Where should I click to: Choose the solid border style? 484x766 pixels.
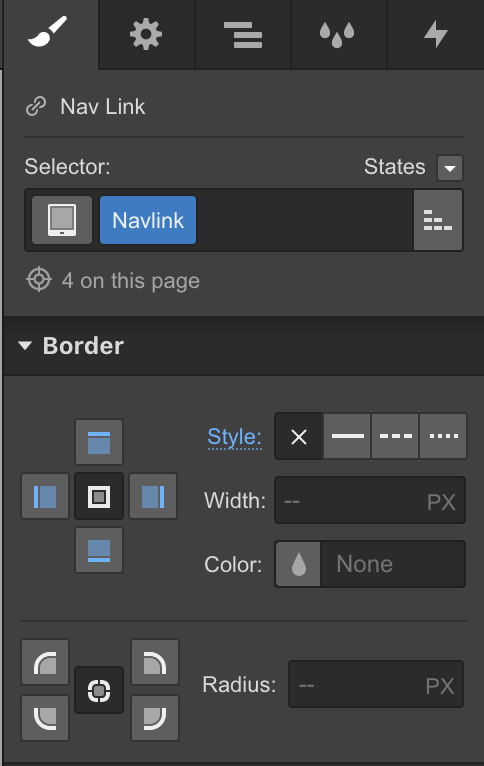(x=347, y=436)
